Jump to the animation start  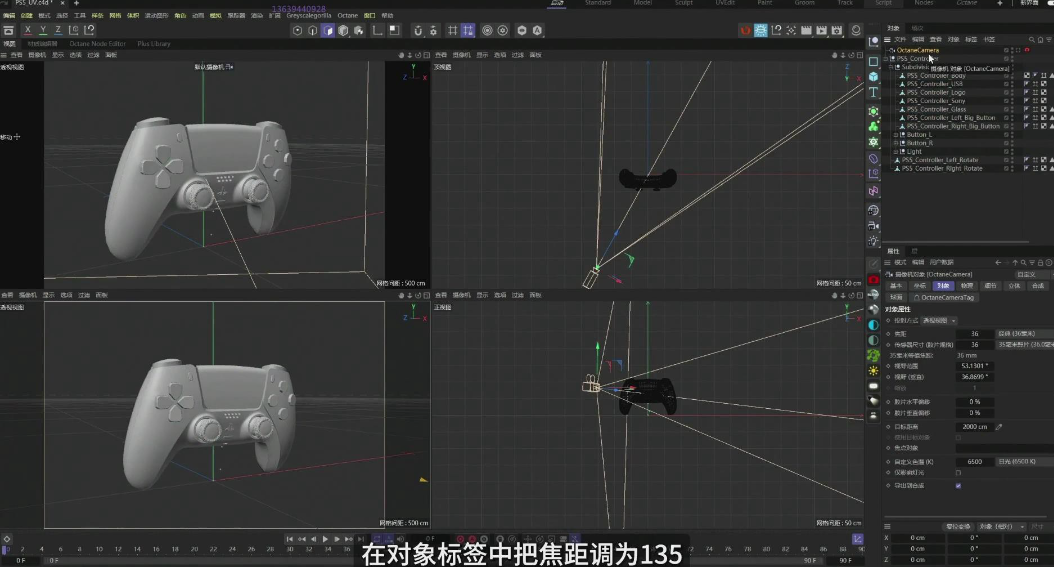[289, 539]
